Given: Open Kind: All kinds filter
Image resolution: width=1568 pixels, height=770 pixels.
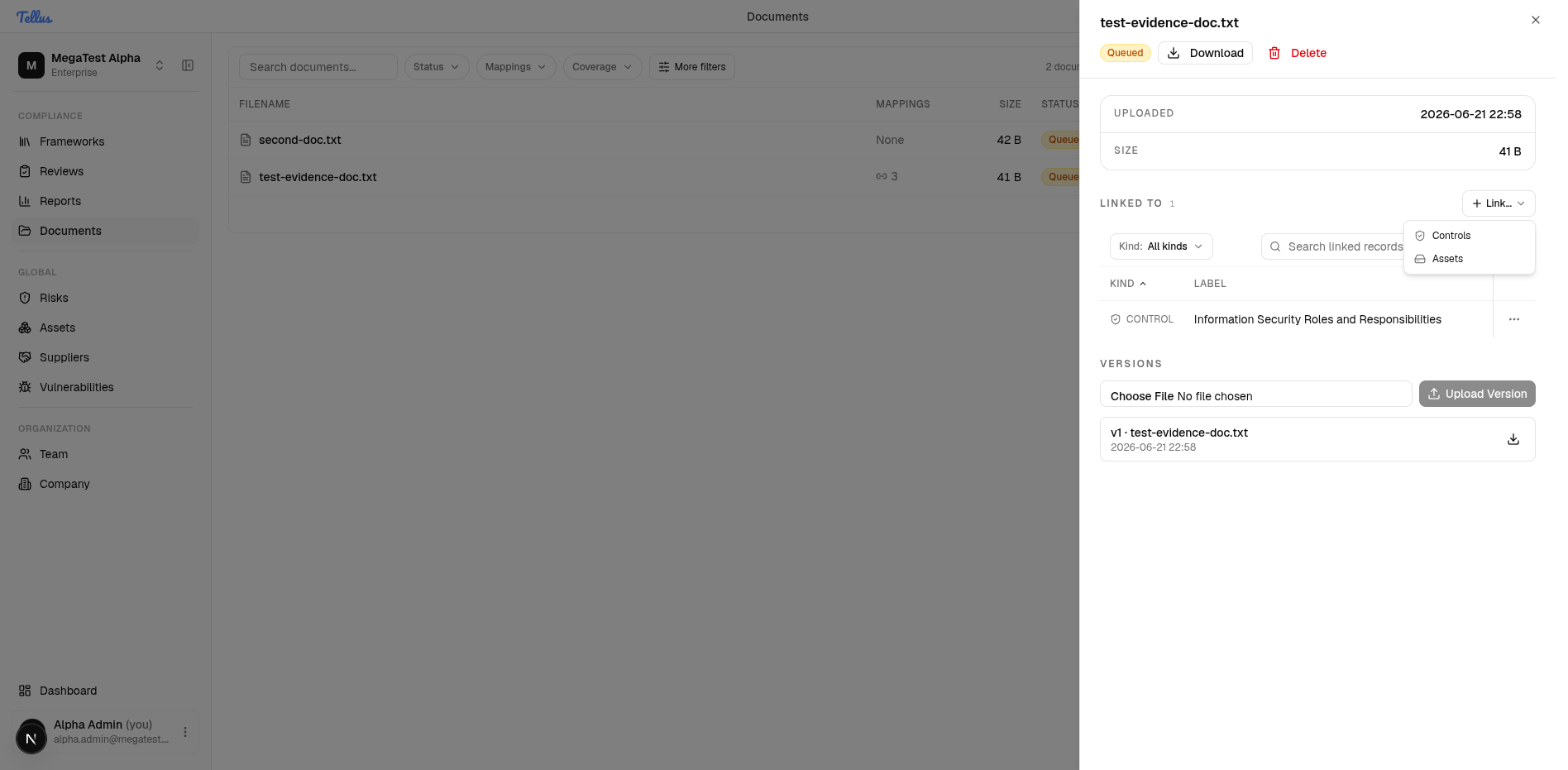Looking at the screenshot, I should (1161, 246).
